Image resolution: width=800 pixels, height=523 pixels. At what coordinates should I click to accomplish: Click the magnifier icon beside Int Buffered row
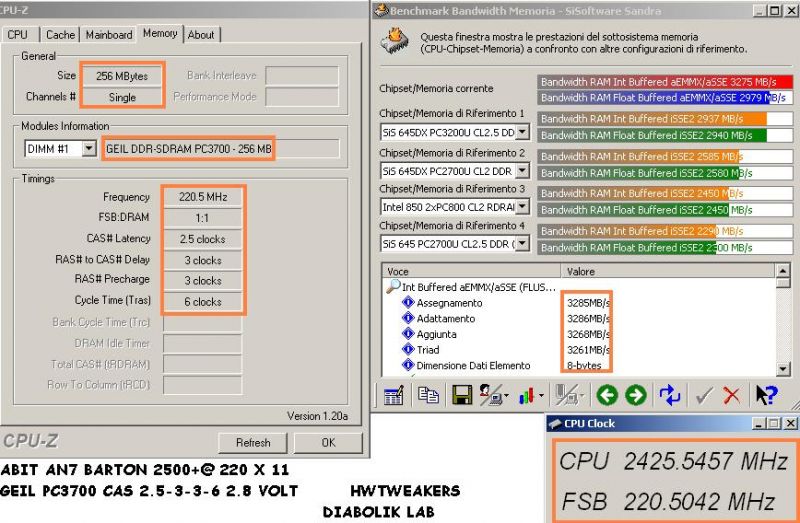click(392, 286)
